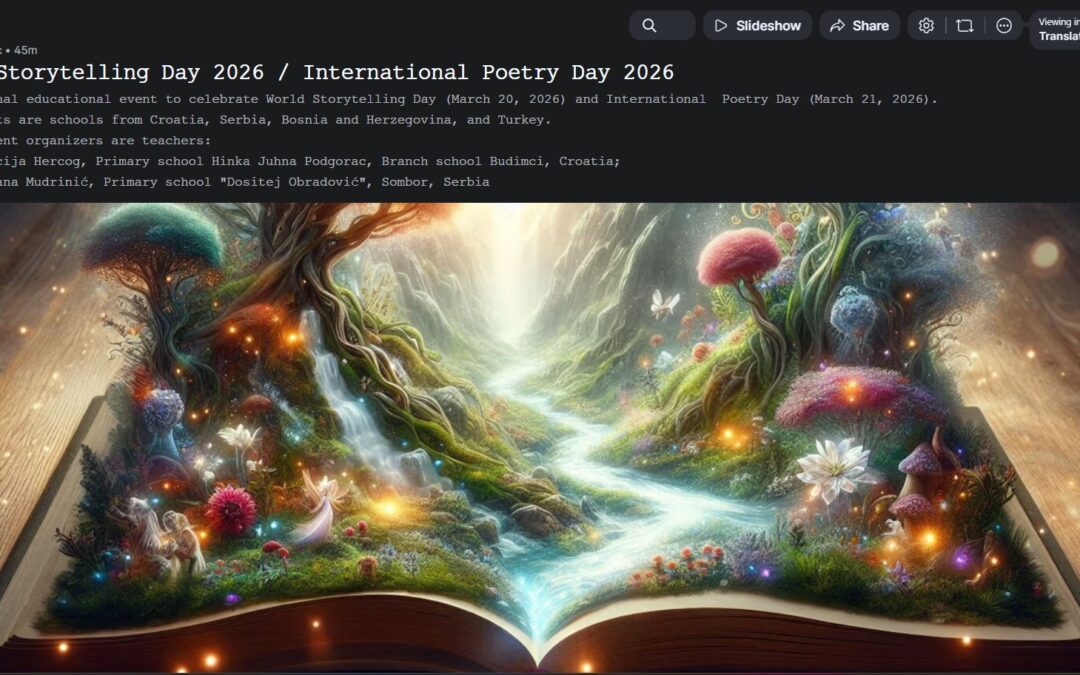Screen dimensions: 1080x675
Task: Click the white butterfly in the illustration
Action: pyautogui.click(x=663, y=303)
